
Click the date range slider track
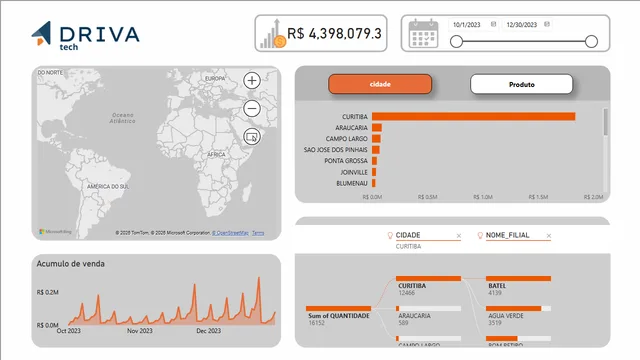pos(524,41)
